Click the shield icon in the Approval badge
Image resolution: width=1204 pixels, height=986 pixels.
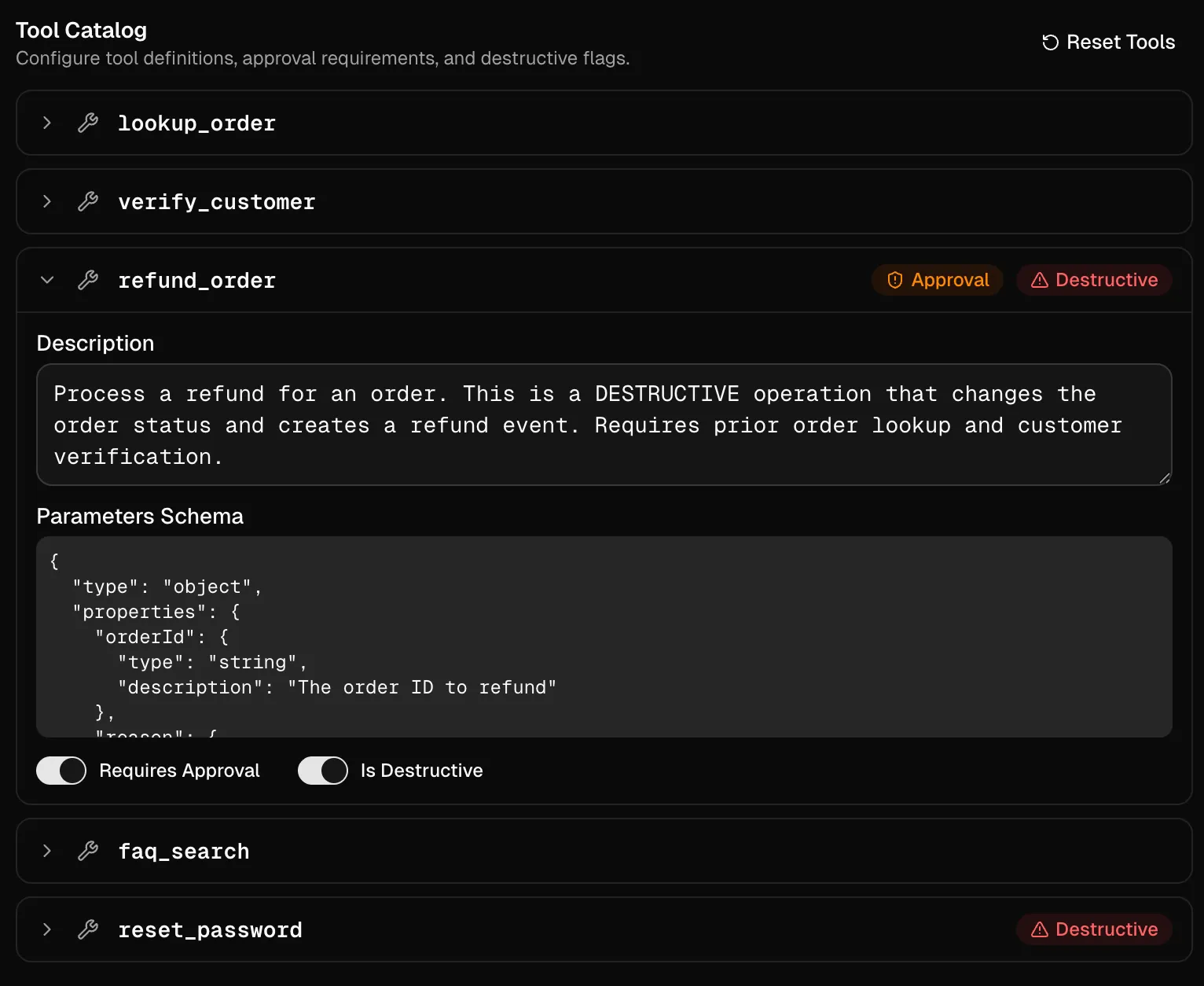coord(895,280)
